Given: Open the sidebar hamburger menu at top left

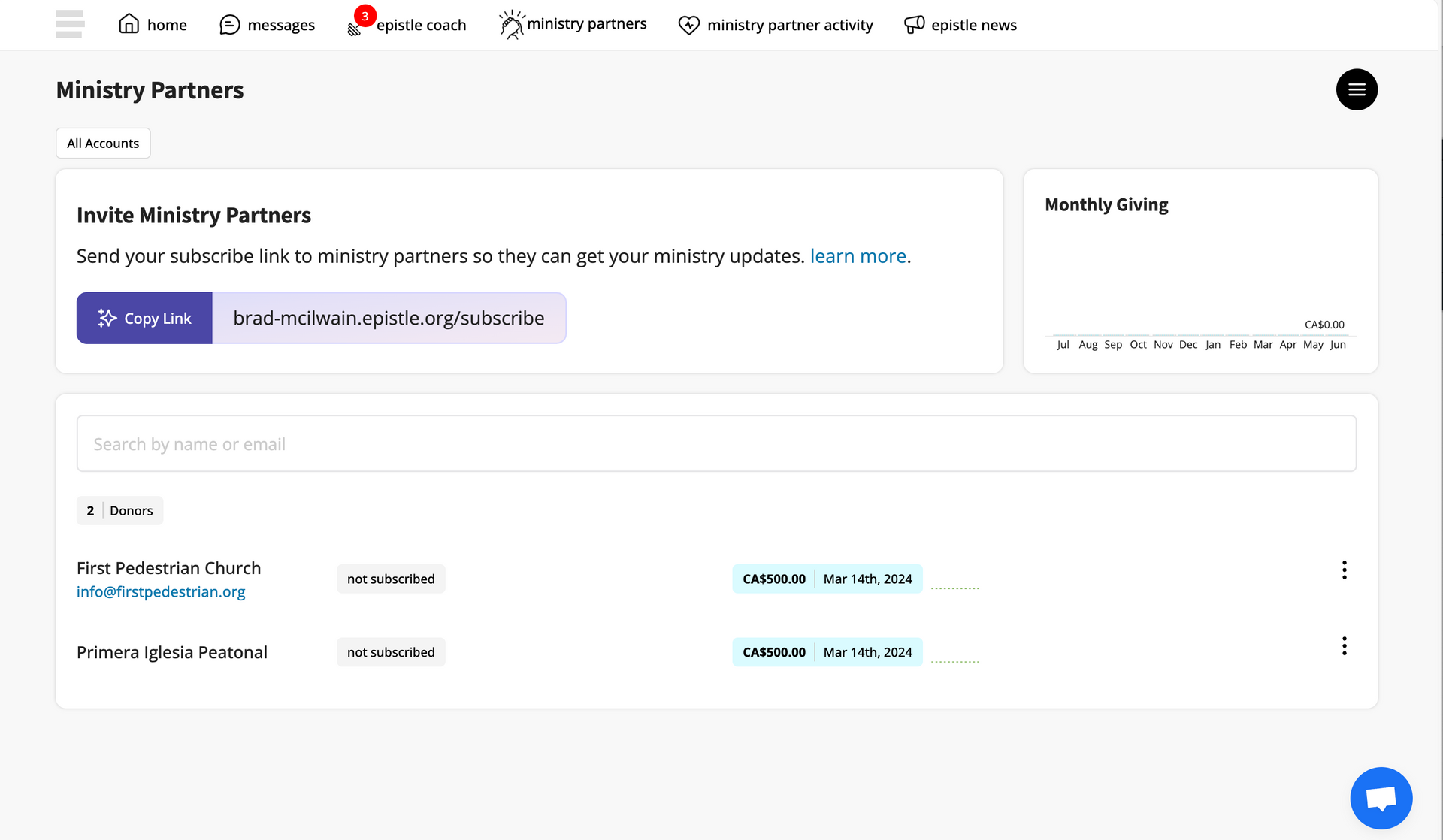Looking at the screenshot, I should [x=70, y=24].
